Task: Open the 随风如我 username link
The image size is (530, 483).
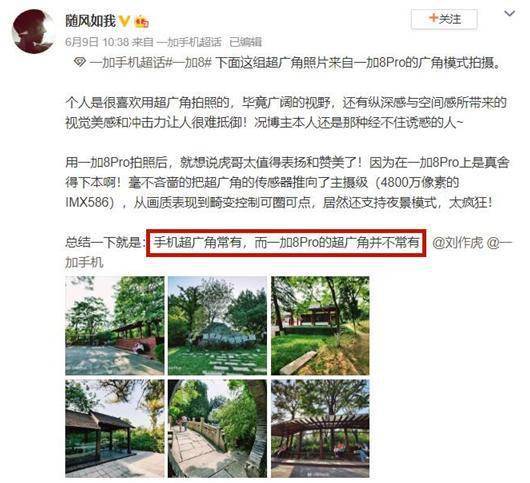Action: [x=91, y=21]
